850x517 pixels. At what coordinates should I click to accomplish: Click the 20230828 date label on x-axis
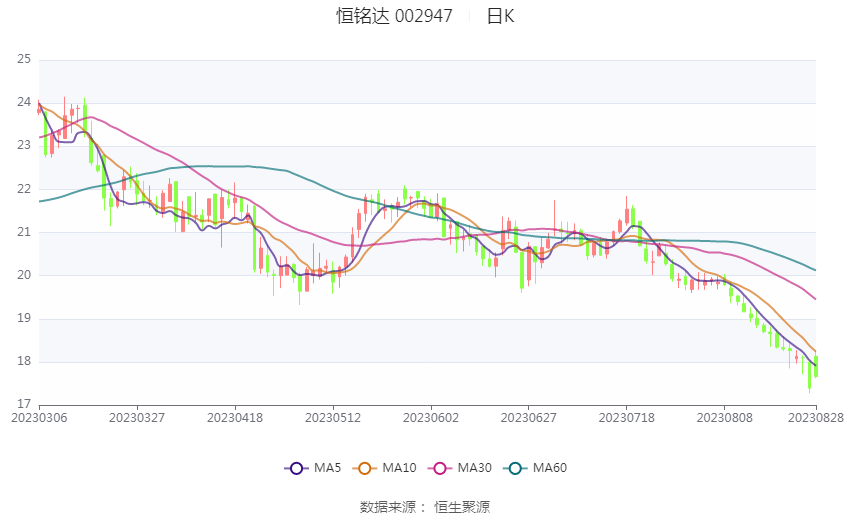[x=815, y=418]
